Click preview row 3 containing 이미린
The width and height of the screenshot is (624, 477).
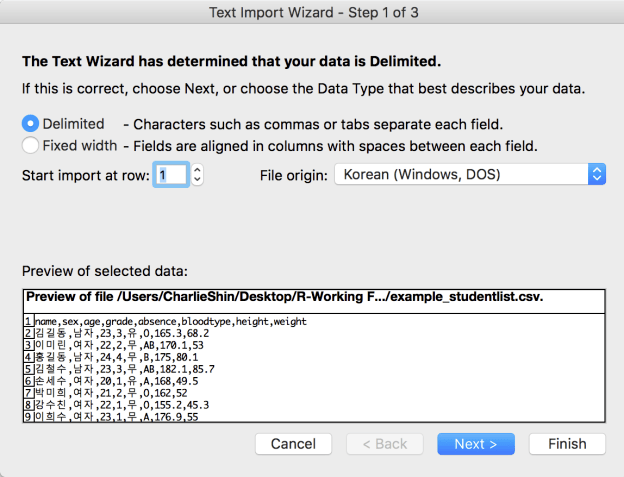(x=119, y=345)
